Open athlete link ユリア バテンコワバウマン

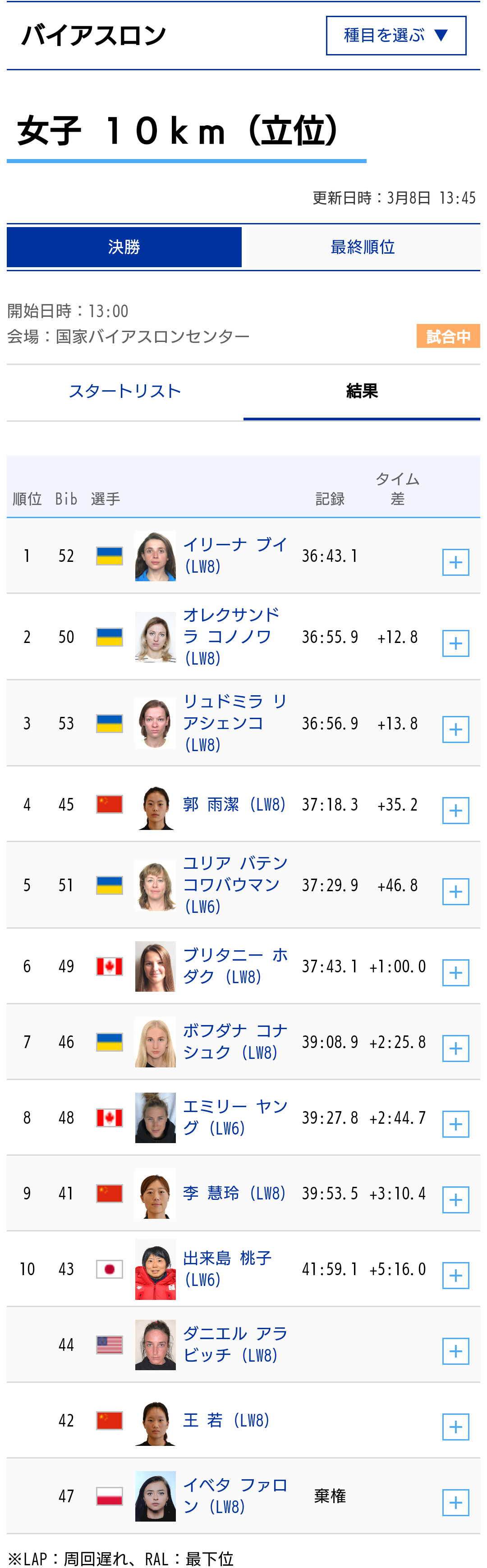click(x=234, y=884)
